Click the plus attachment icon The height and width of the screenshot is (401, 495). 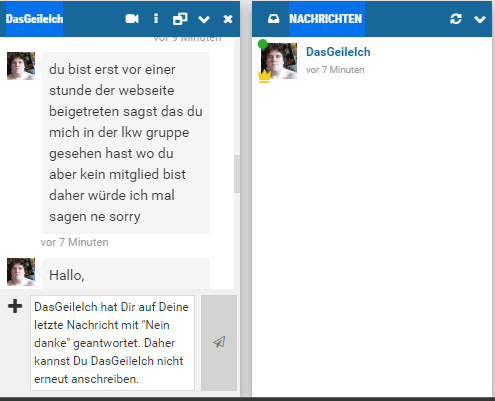pos(15,306)
